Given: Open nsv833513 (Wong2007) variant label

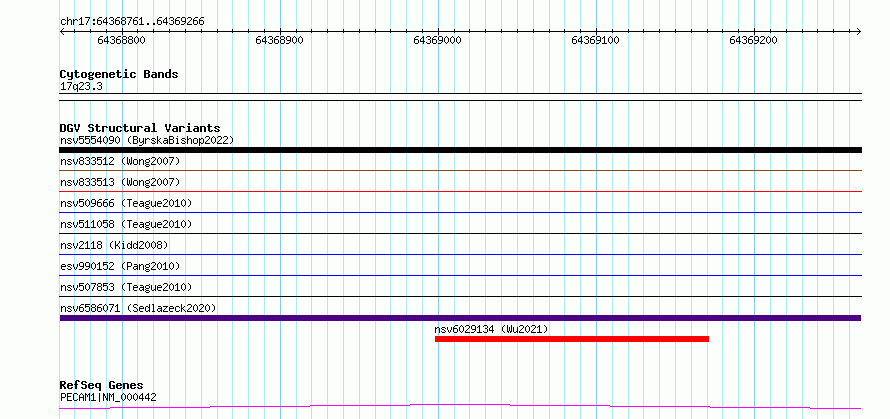Looking at the screenshot, I should pyautogui.click(x=120, y=182).
